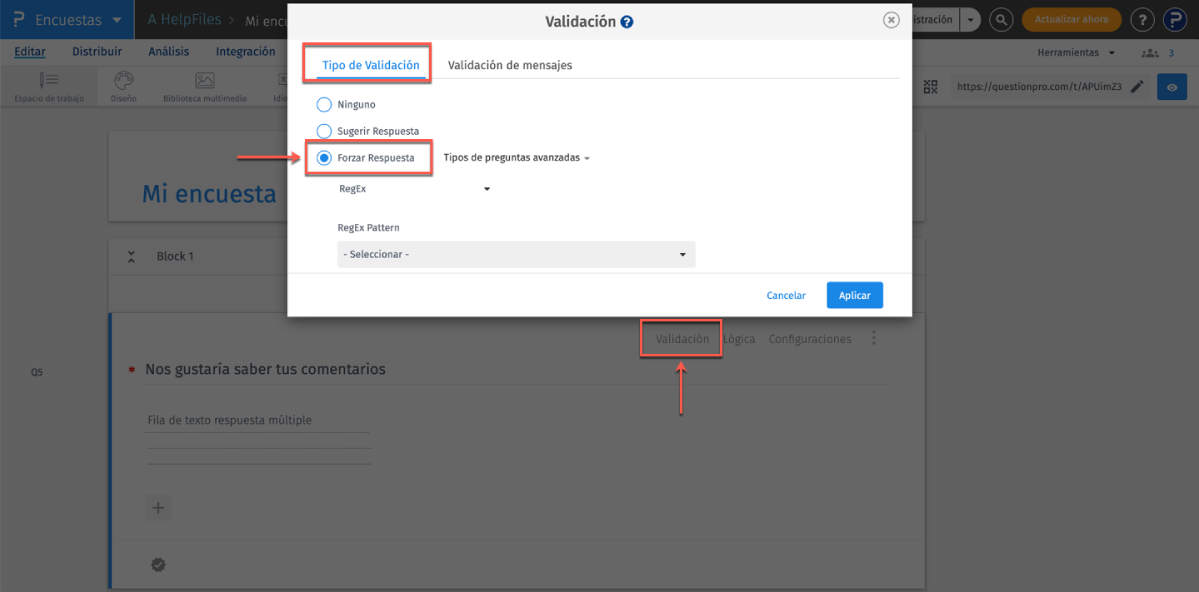Cancel the validation dialog
Image resolution: width=1199 pixels, height=592 pixels.
pos(786,295)
